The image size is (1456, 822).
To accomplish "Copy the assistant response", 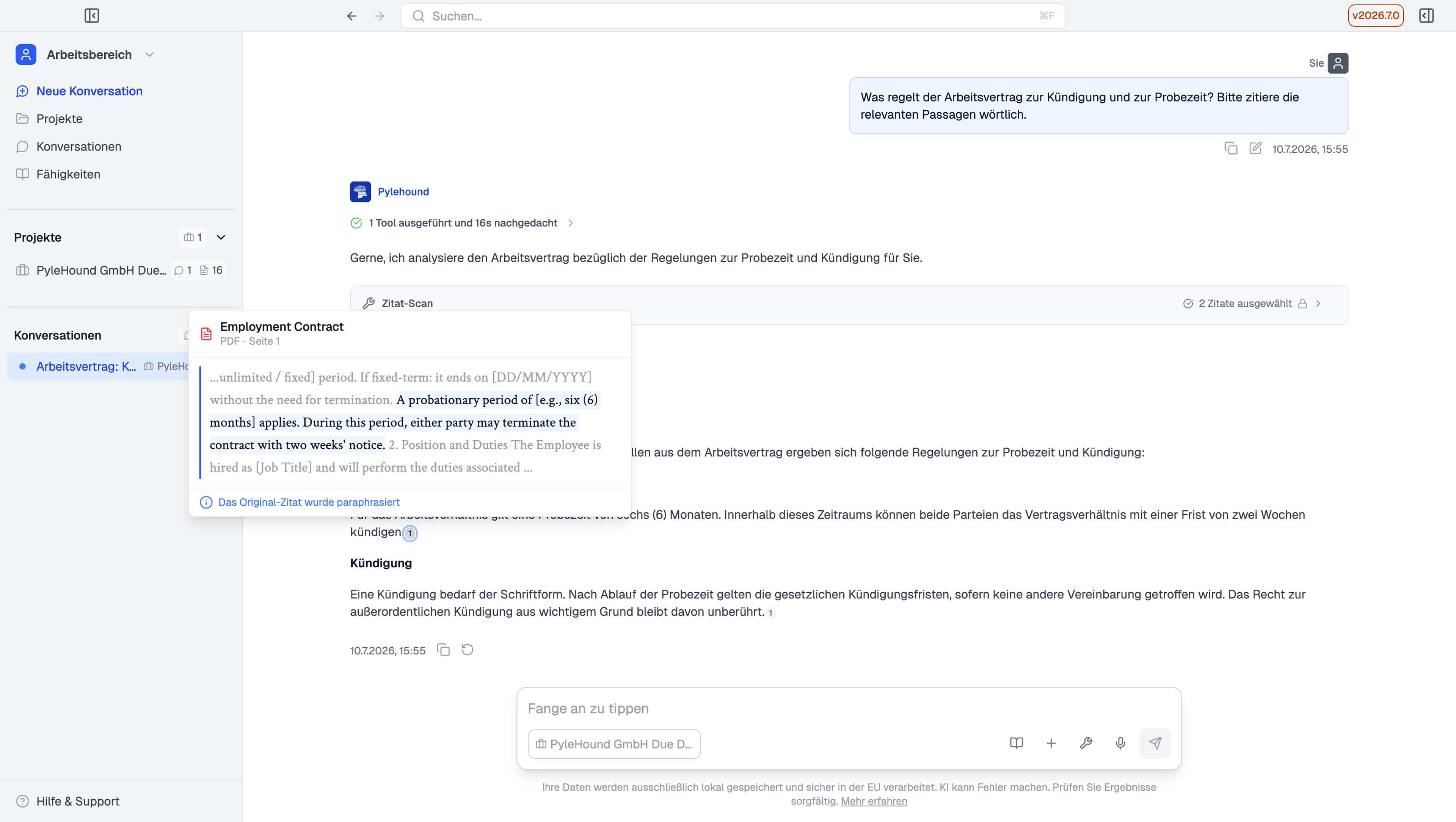I will click(443, 650).
